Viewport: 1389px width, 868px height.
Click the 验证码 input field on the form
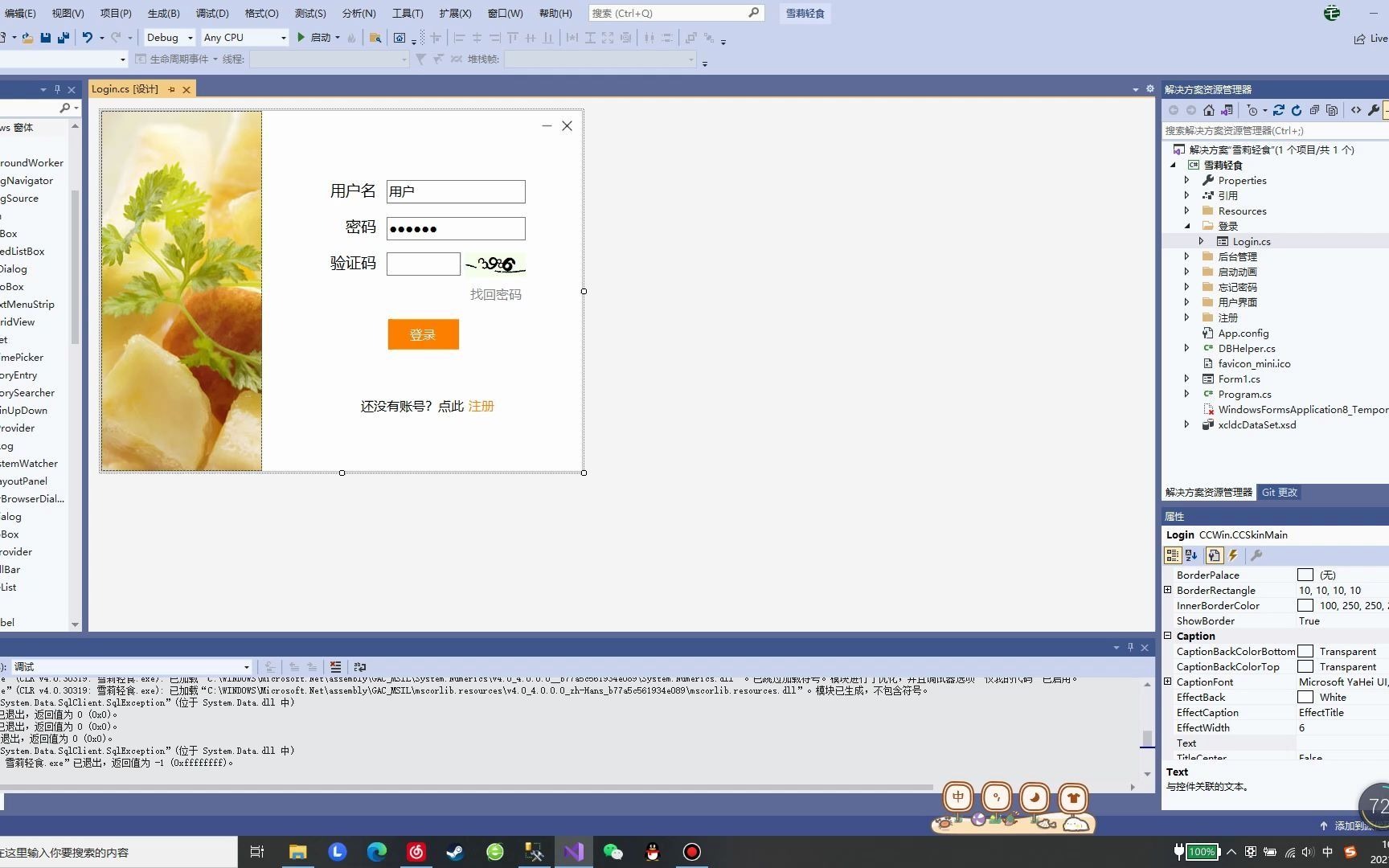coord(423,264)
